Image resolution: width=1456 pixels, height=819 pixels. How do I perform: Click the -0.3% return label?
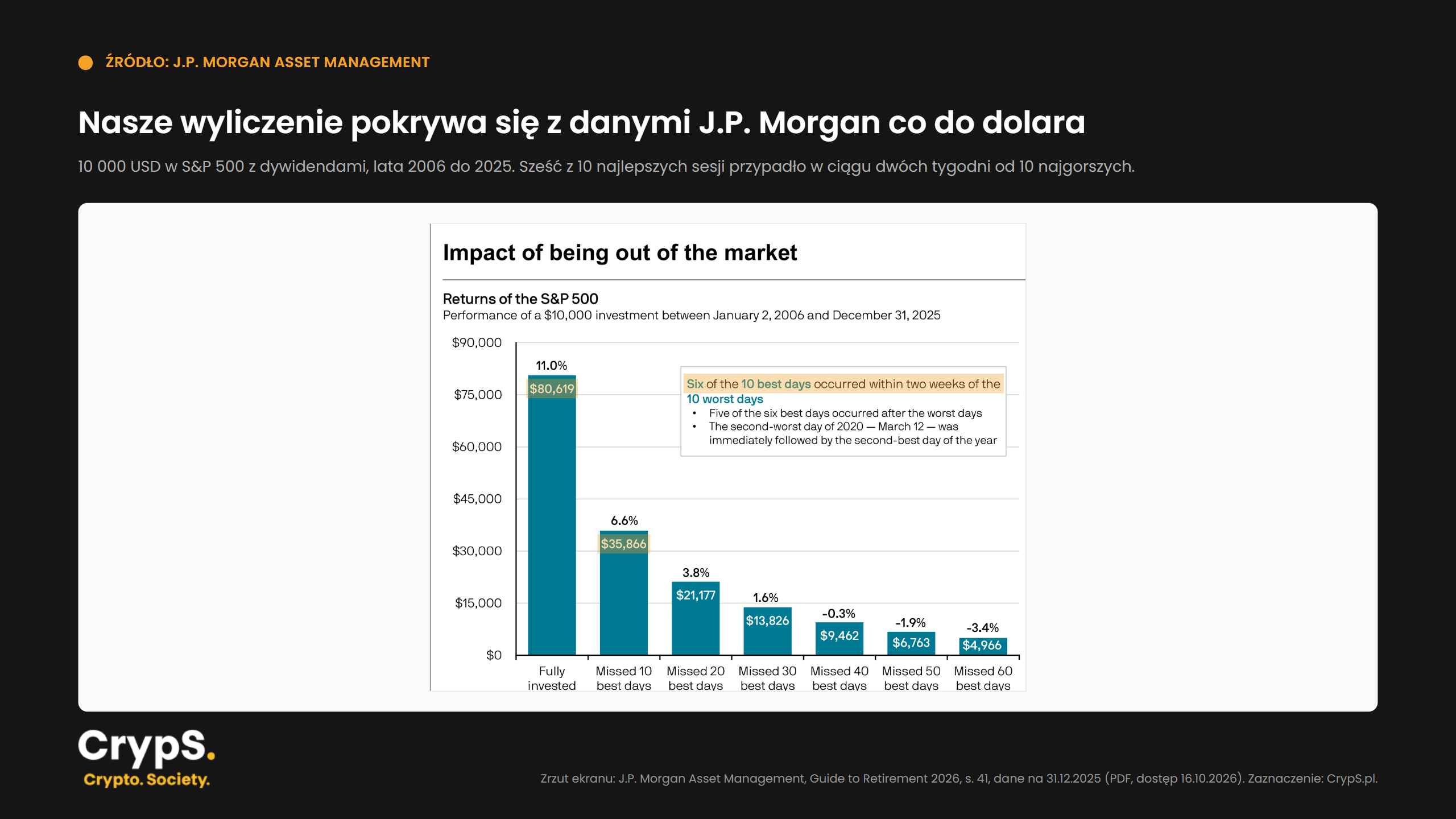(839, 614)
